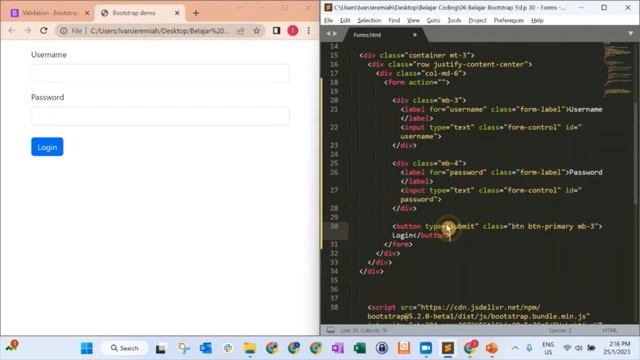
Task: Close the Validation Bootstrap tab
Action: pyautogui.click(x=87, y=13)
